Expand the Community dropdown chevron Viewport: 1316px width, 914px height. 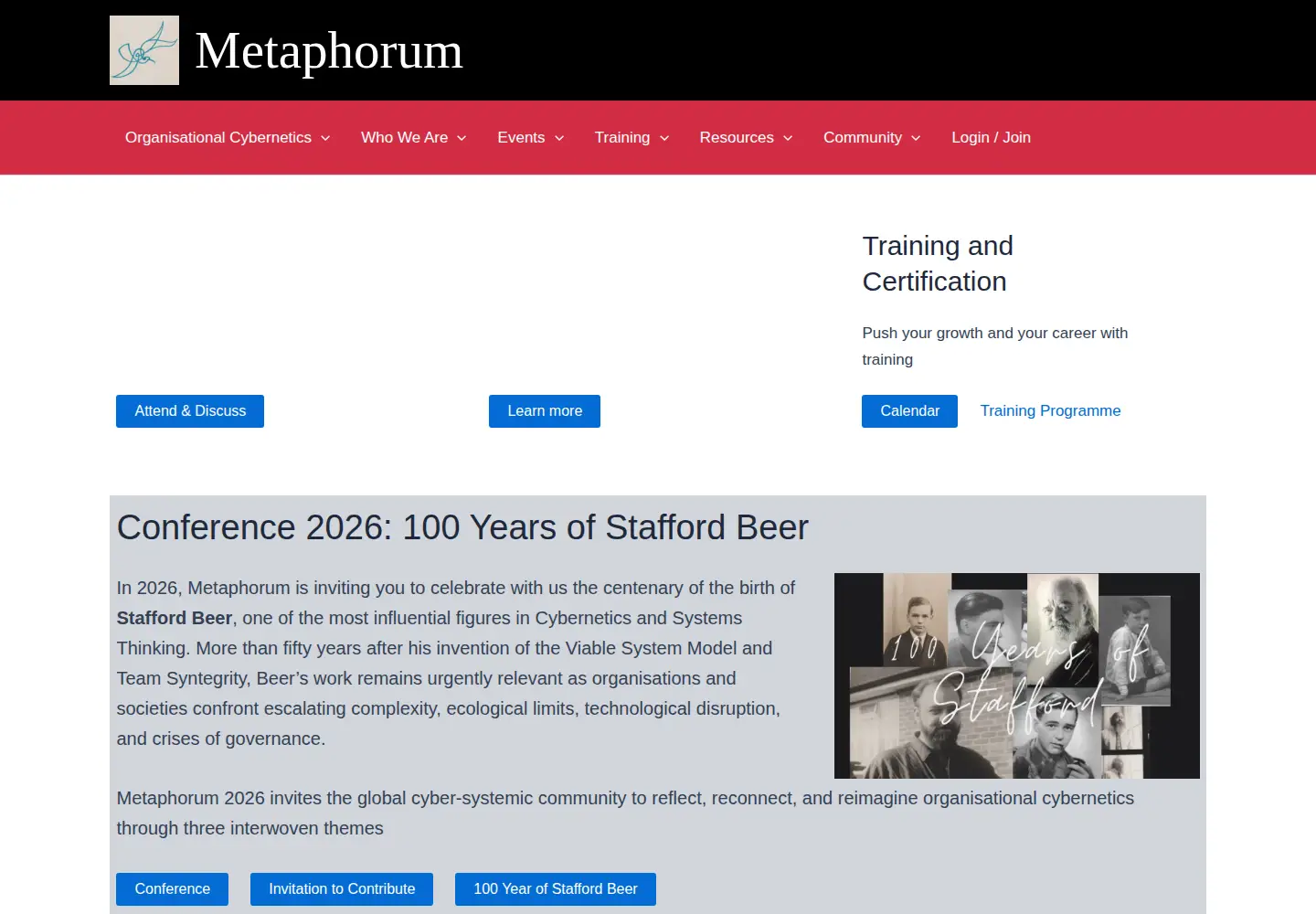[916, 138]
